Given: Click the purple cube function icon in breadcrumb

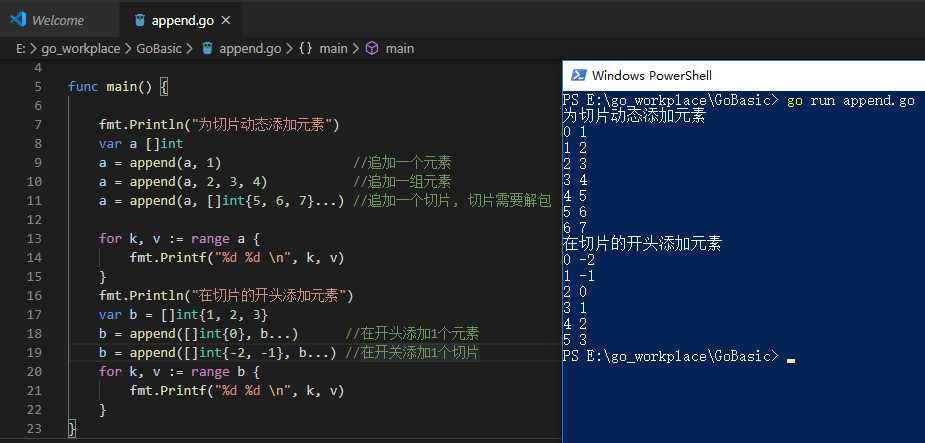Looking at the screenshot, I should (371, 48).
